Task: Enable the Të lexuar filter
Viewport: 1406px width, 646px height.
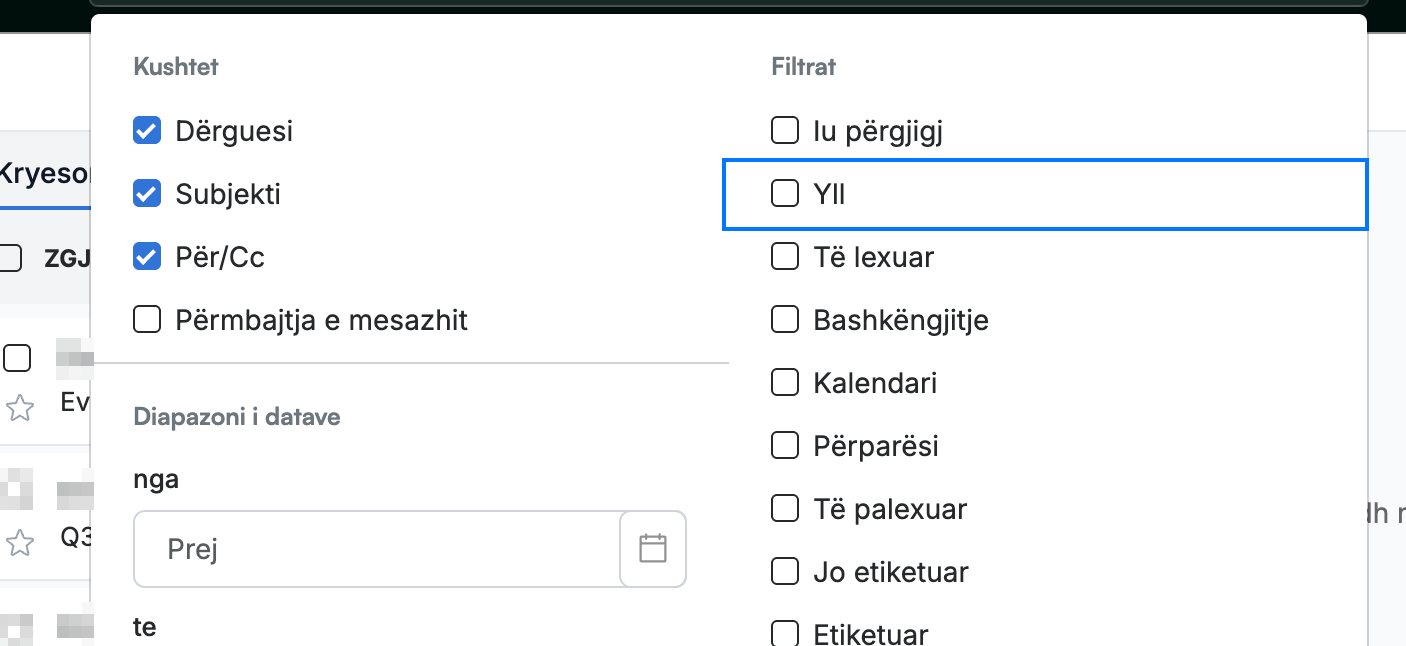Action: pos(785,257)
